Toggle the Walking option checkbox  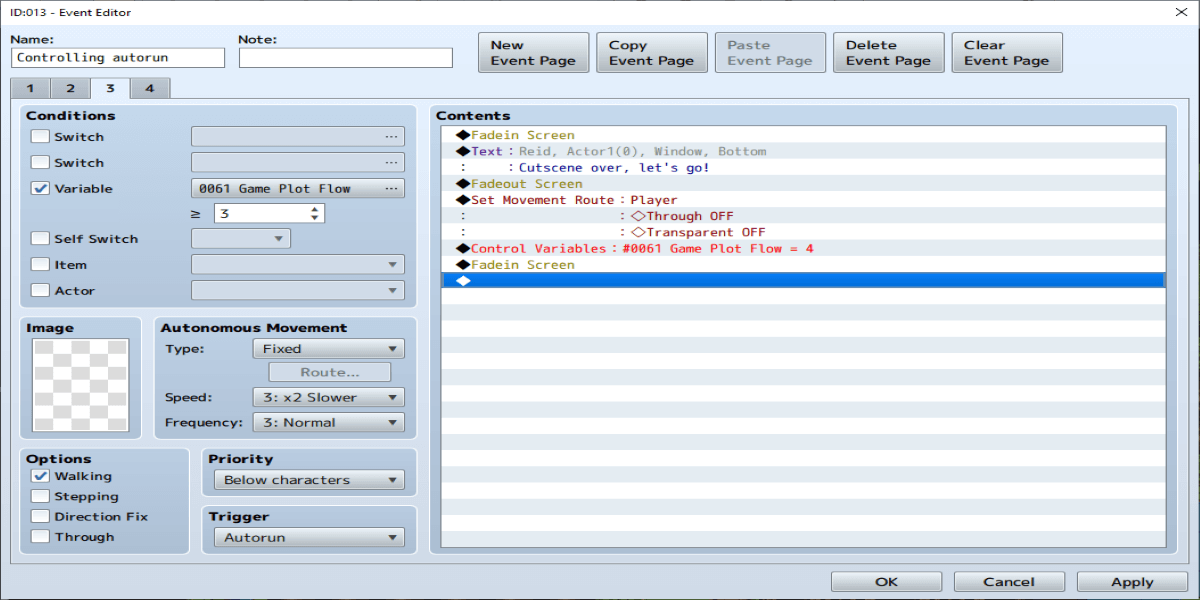pyautogui.click(x=40, y=477)
